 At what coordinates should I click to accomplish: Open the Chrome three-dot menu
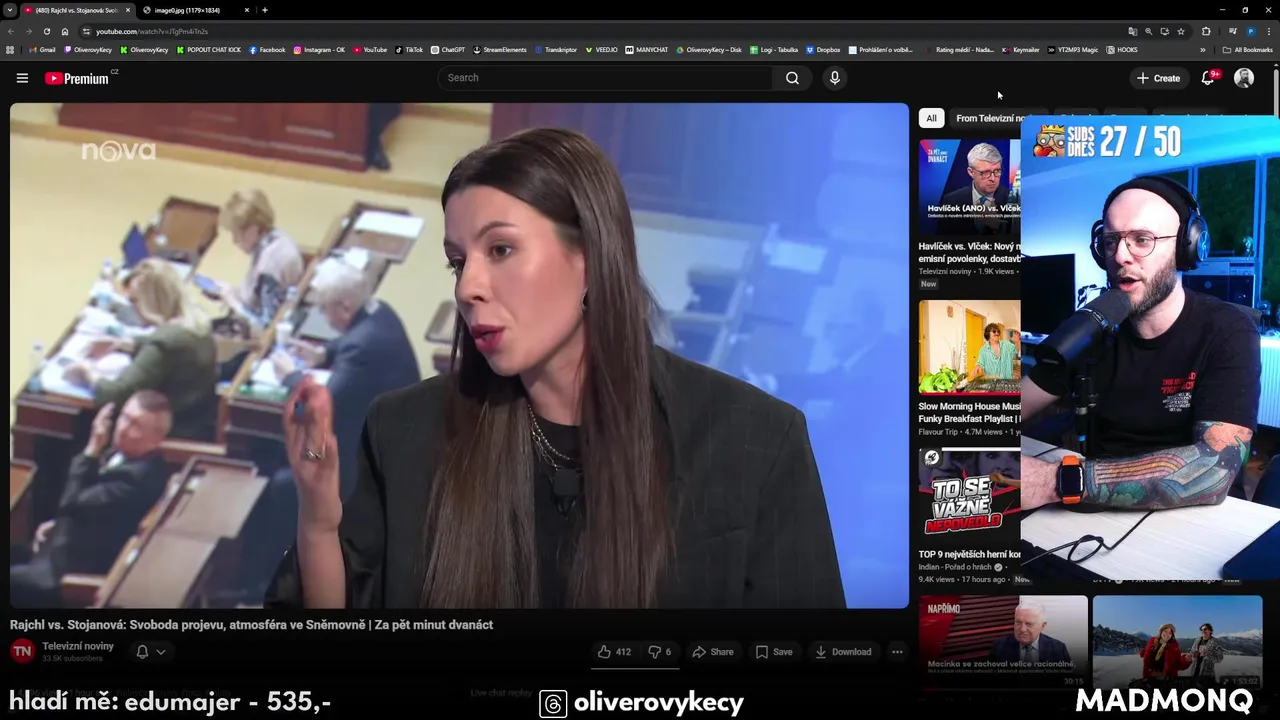(1268, 31)
